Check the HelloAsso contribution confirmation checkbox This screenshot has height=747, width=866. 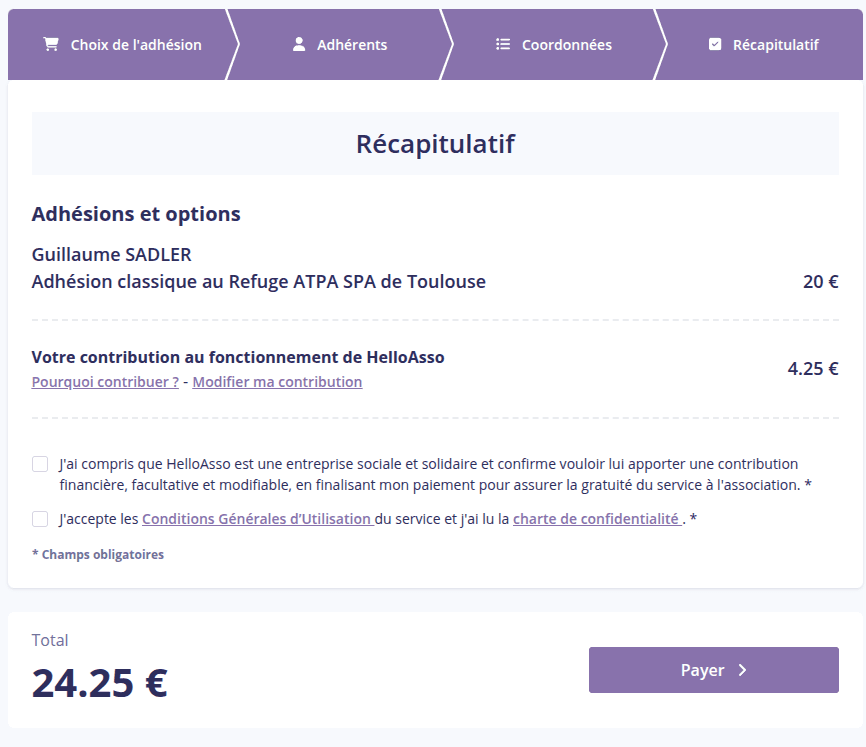coord(40,463)
